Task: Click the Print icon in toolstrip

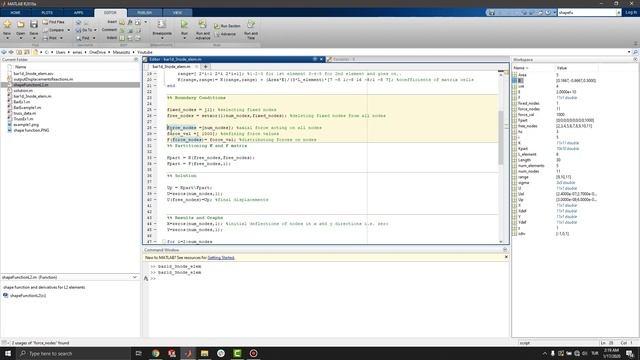Action: coord(45,38)
